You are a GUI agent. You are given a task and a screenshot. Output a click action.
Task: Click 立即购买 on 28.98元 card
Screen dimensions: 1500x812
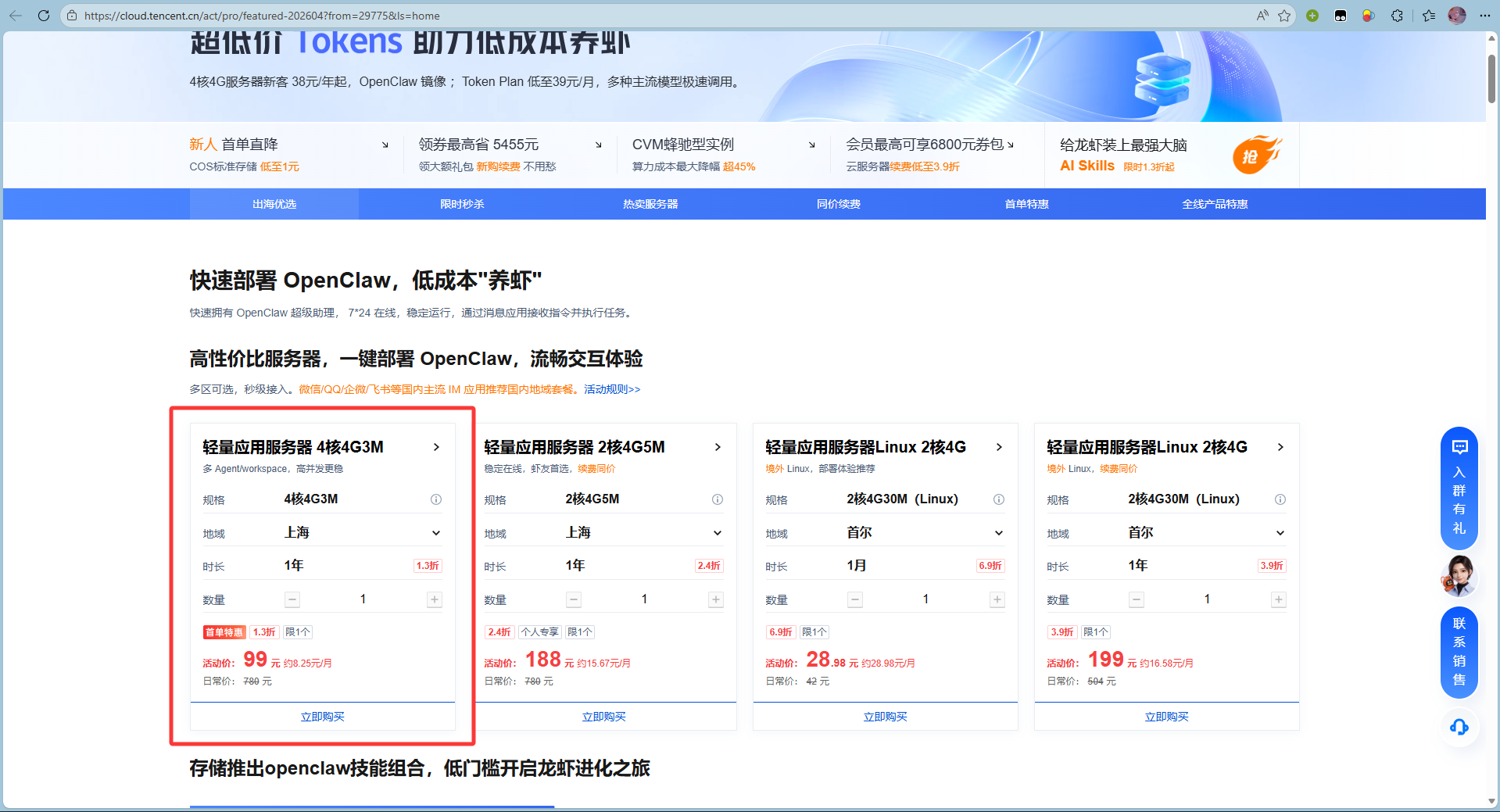coord(886,717)
